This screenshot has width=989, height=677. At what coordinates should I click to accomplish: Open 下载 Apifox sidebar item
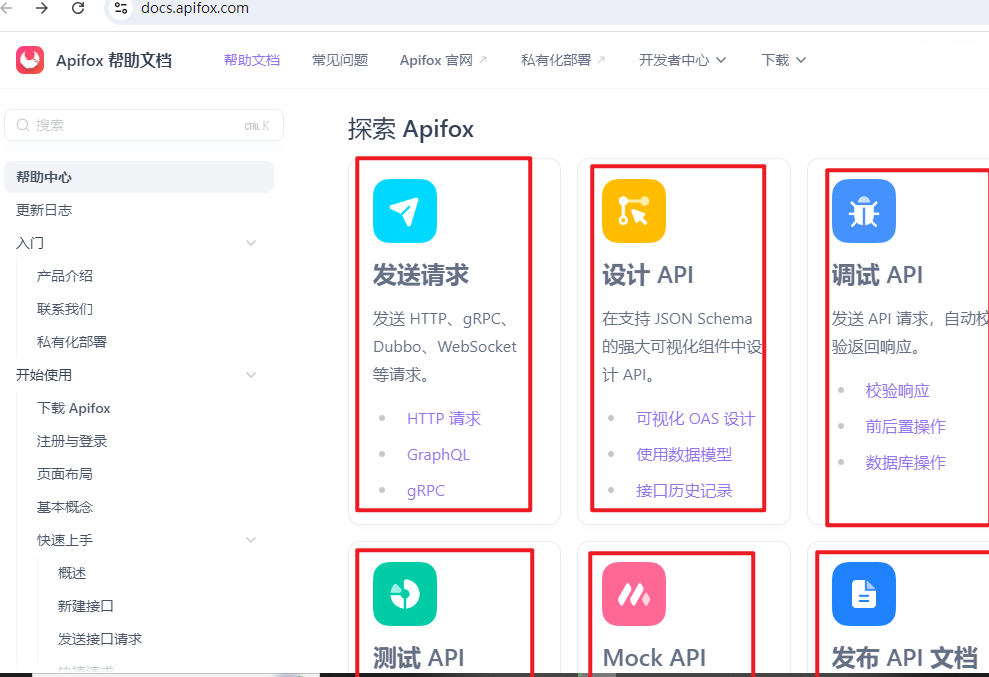tap(73, 408)
